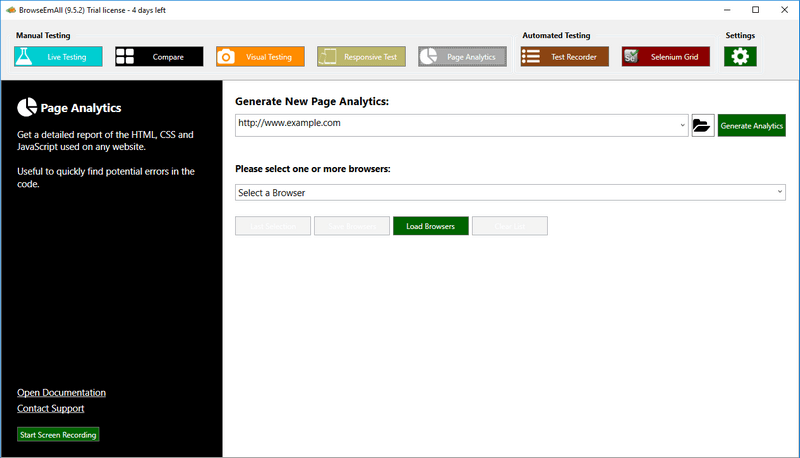Open the Open Documentation link
Image resolution: width=800 pixels, height=458 pixels.
61,392
